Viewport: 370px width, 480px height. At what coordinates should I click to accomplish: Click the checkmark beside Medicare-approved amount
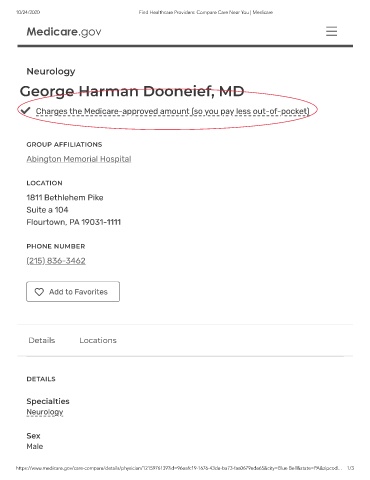click(x=25, y=110)
